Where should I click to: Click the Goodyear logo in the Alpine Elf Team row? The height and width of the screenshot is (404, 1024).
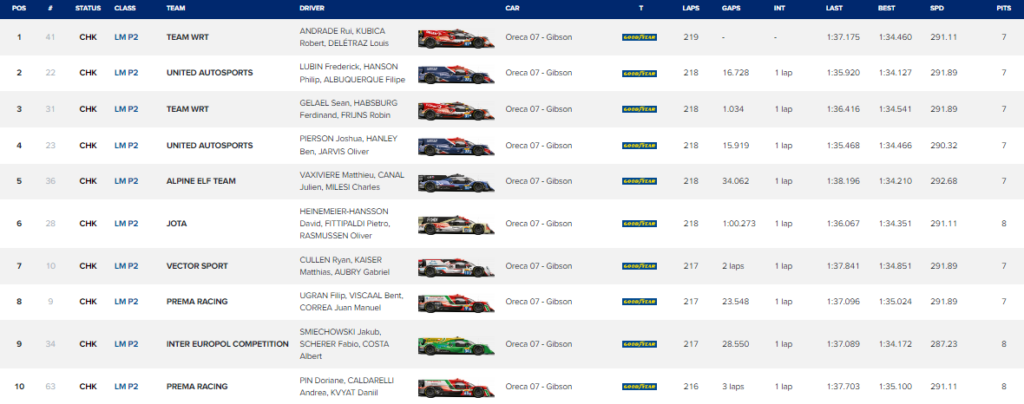point(639,181)
